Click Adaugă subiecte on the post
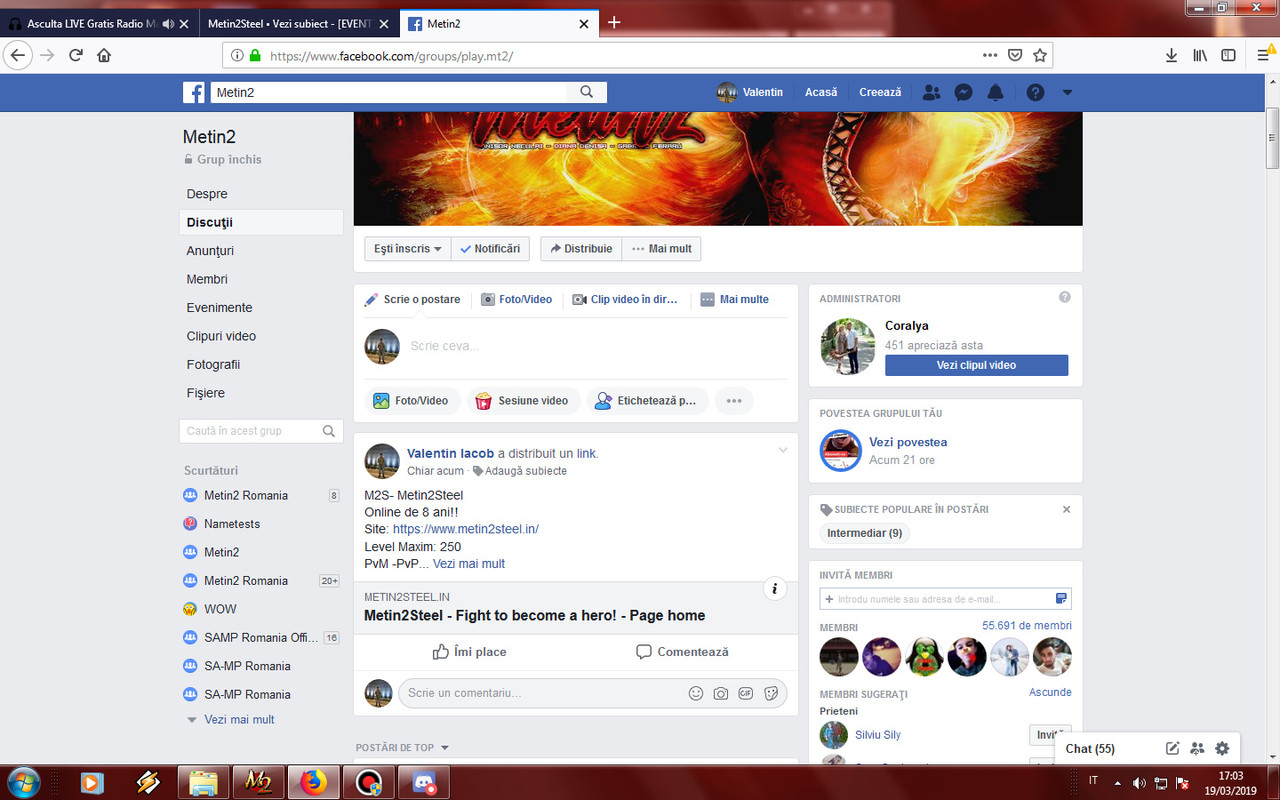Image resolution: width=1280 pixels, height=800 pixels. (x=520, y=471)
